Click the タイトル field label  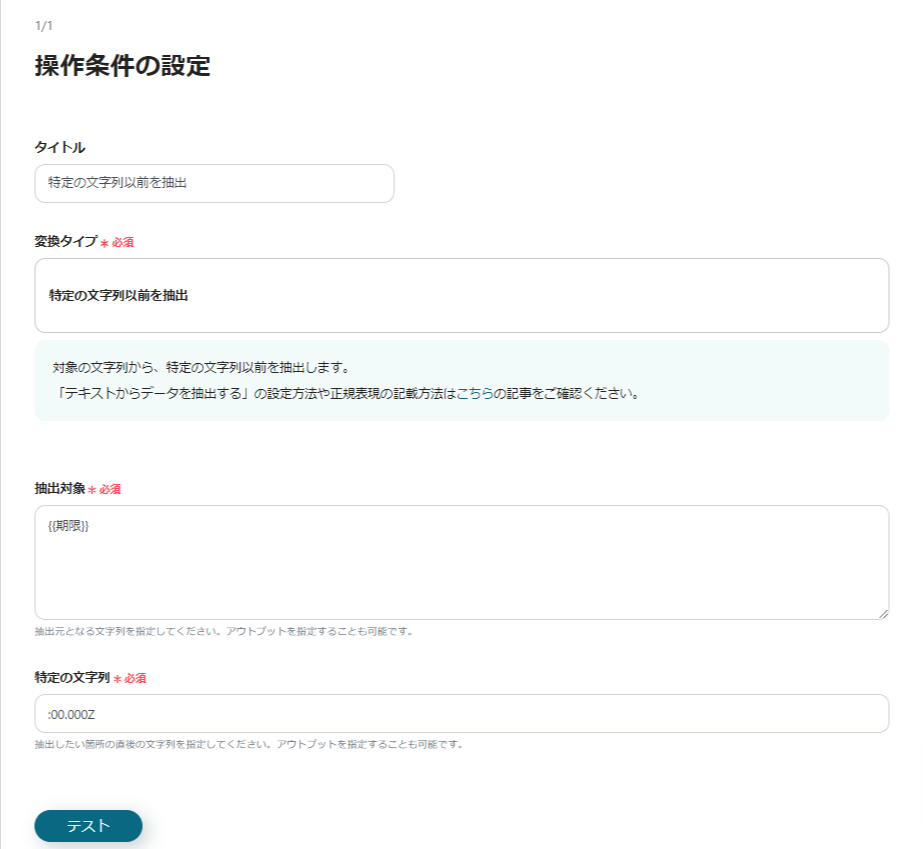60,147
